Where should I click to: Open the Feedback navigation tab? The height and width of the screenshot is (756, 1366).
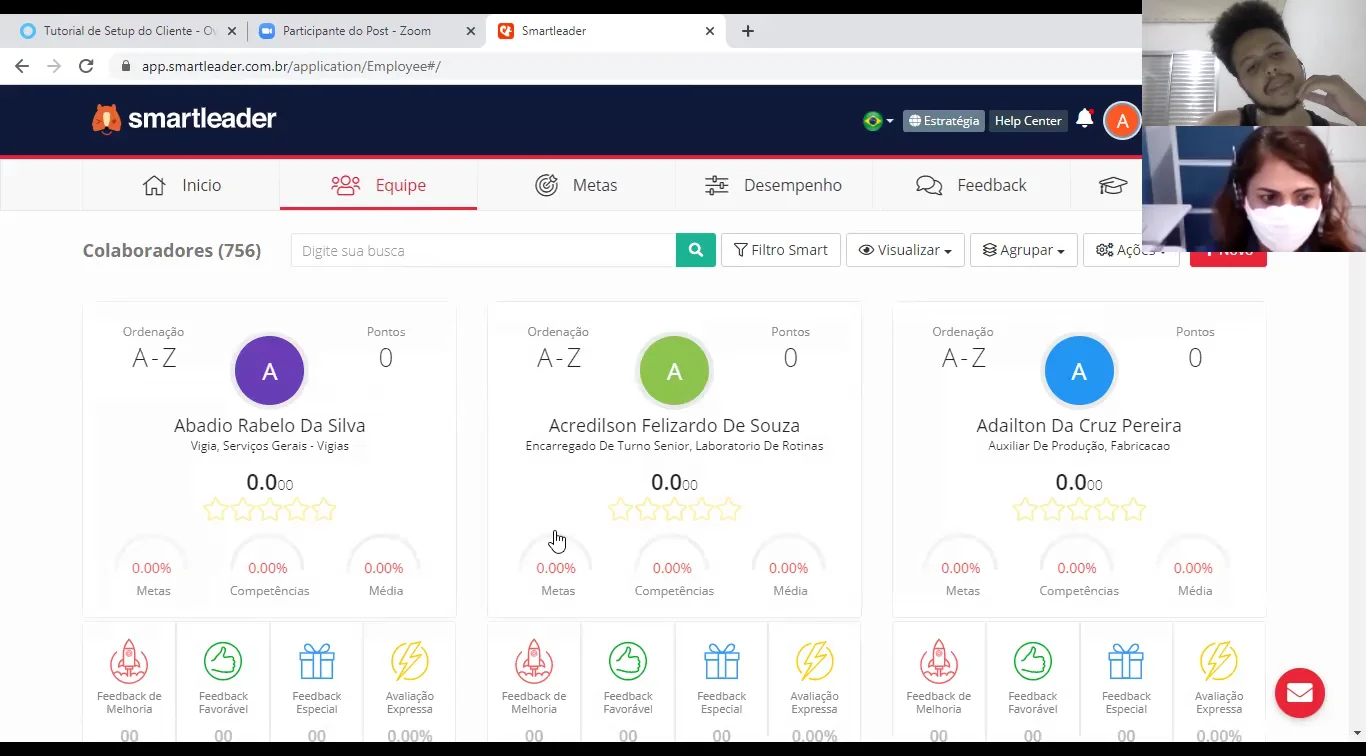(x=971, y=185)
